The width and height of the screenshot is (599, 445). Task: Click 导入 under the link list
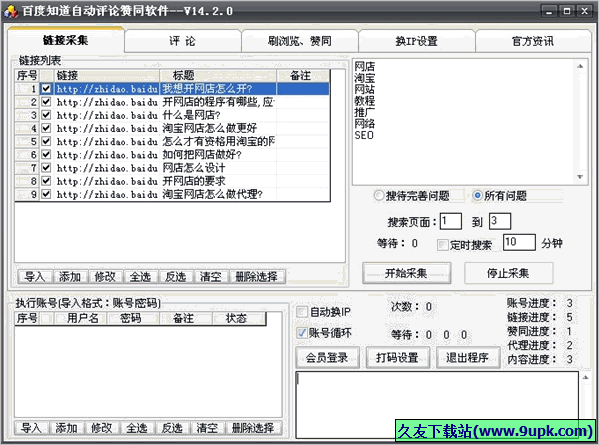coord(35,277)
